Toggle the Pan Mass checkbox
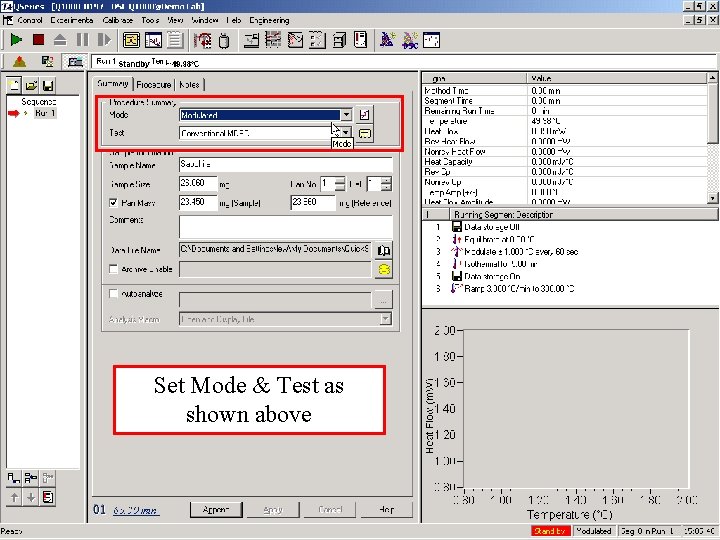The width and height of the screenshot is (720, 540). (x=113, y=202)
